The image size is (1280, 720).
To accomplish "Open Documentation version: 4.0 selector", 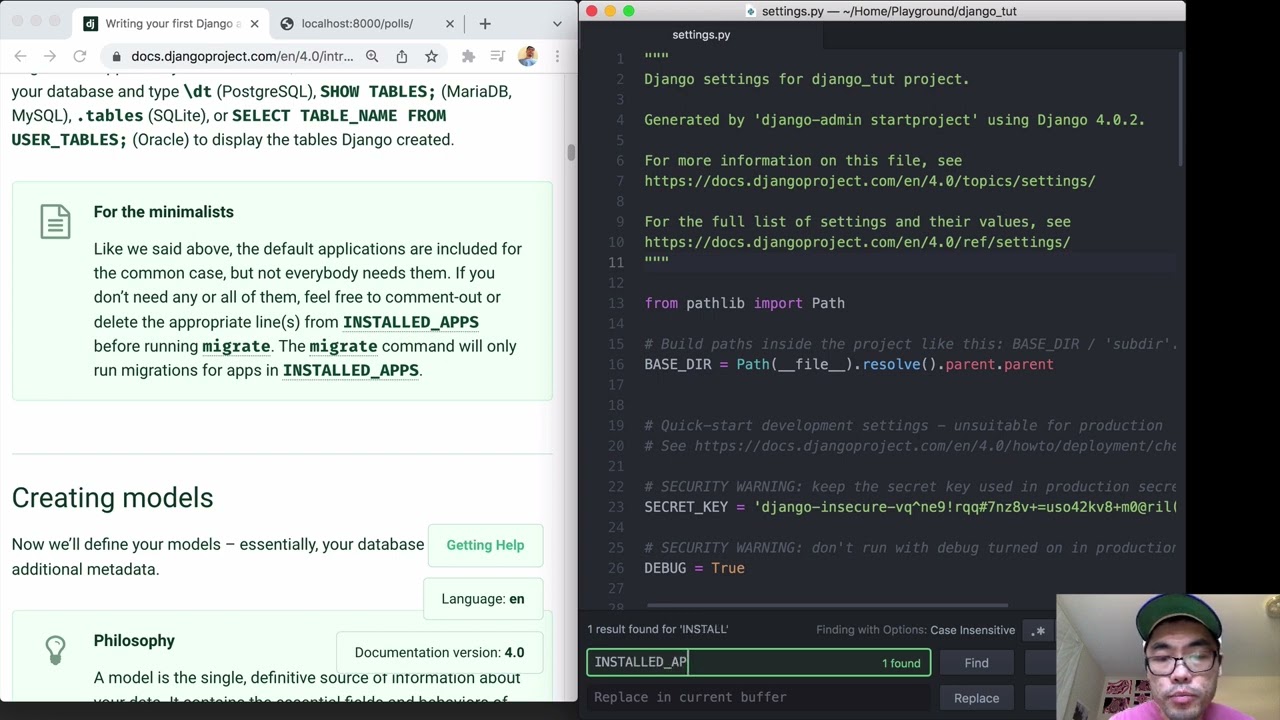I will [439, 652].
